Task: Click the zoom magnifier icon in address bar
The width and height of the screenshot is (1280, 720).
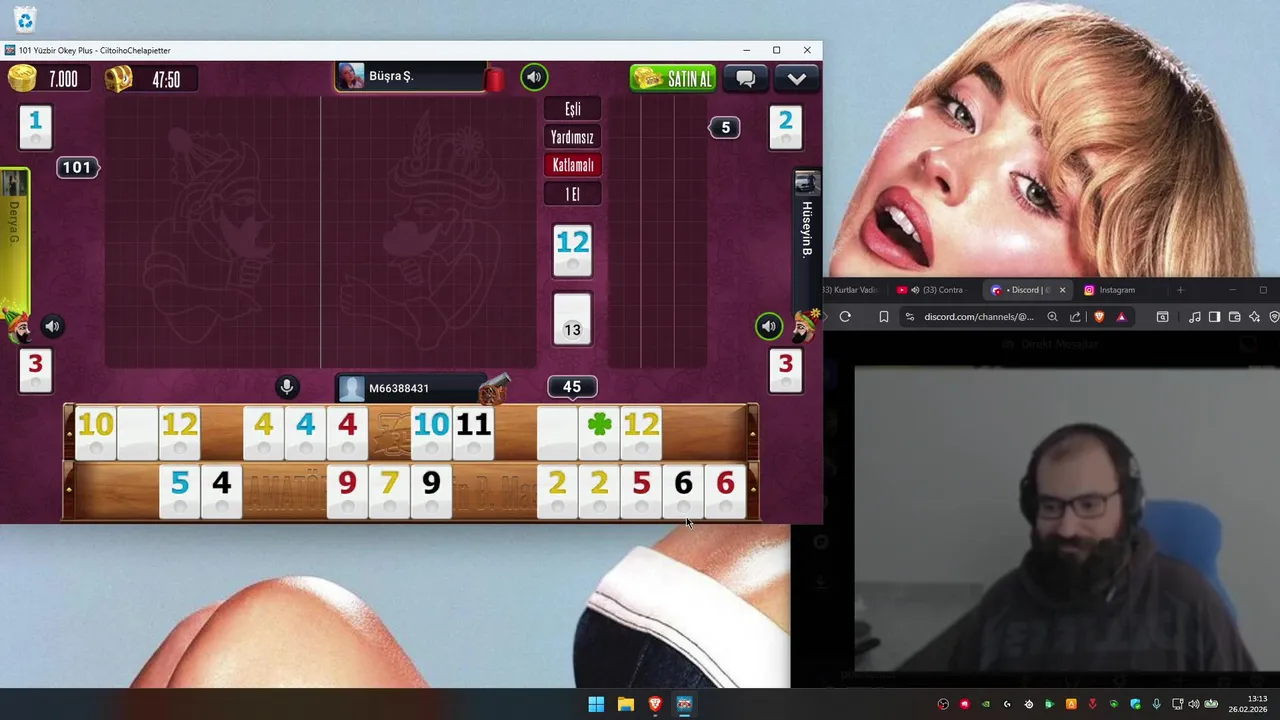Action: (x=1052, y=317)
